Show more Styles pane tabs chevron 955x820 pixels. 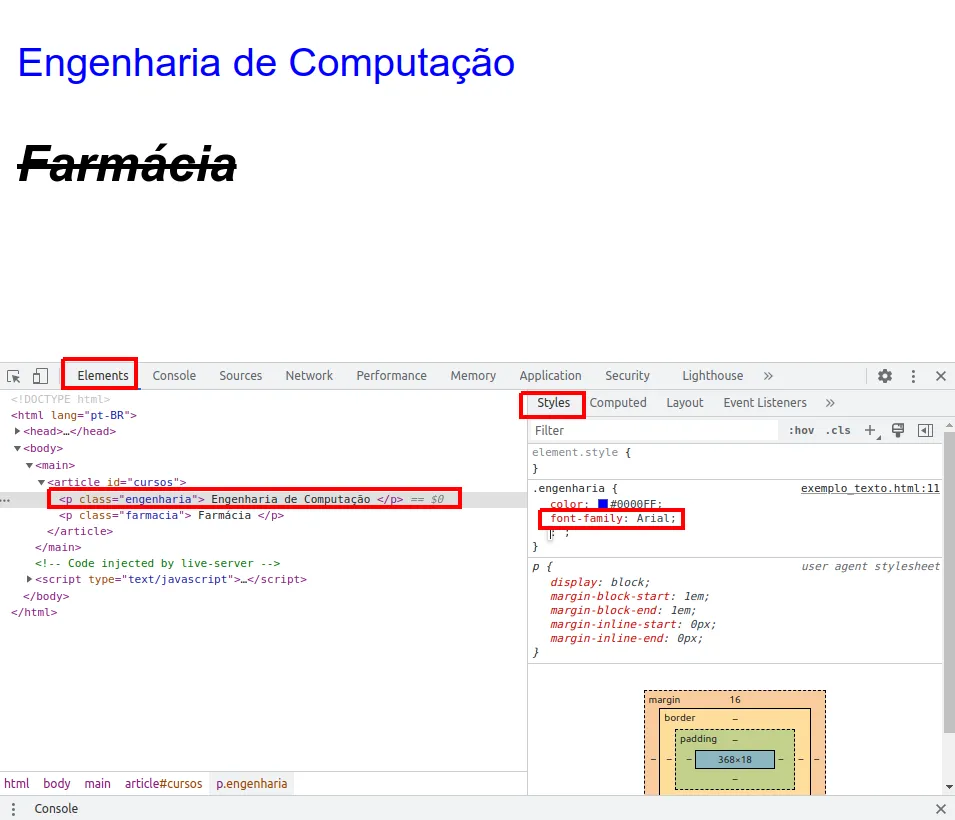830,403
